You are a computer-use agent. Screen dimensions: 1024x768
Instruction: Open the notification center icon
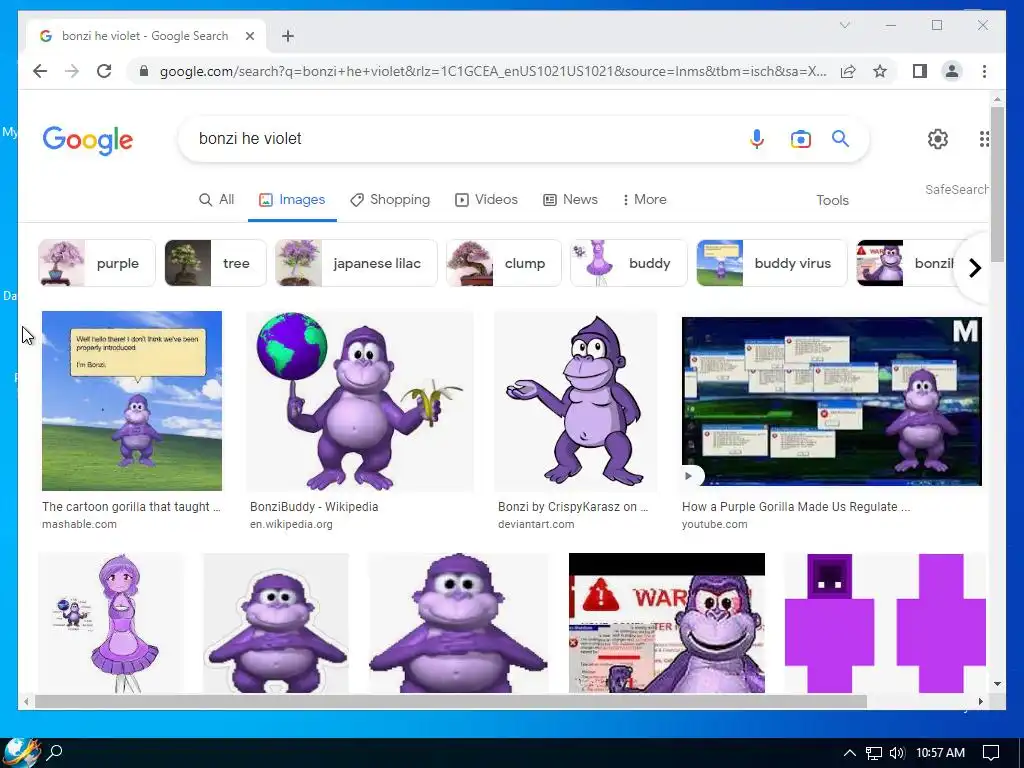coord(991,753)
